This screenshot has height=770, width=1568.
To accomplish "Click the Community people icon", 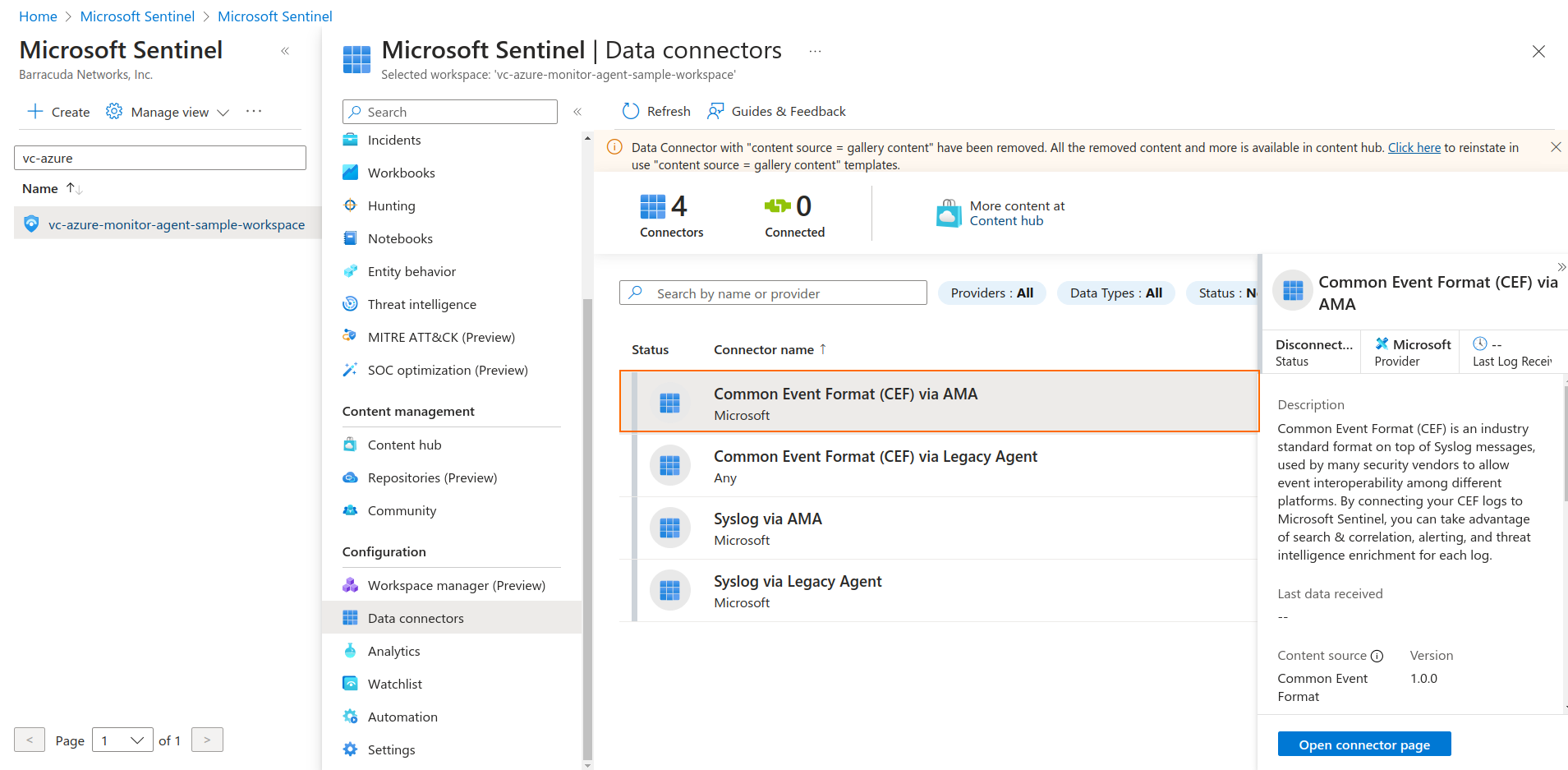I will pos(350,510).
